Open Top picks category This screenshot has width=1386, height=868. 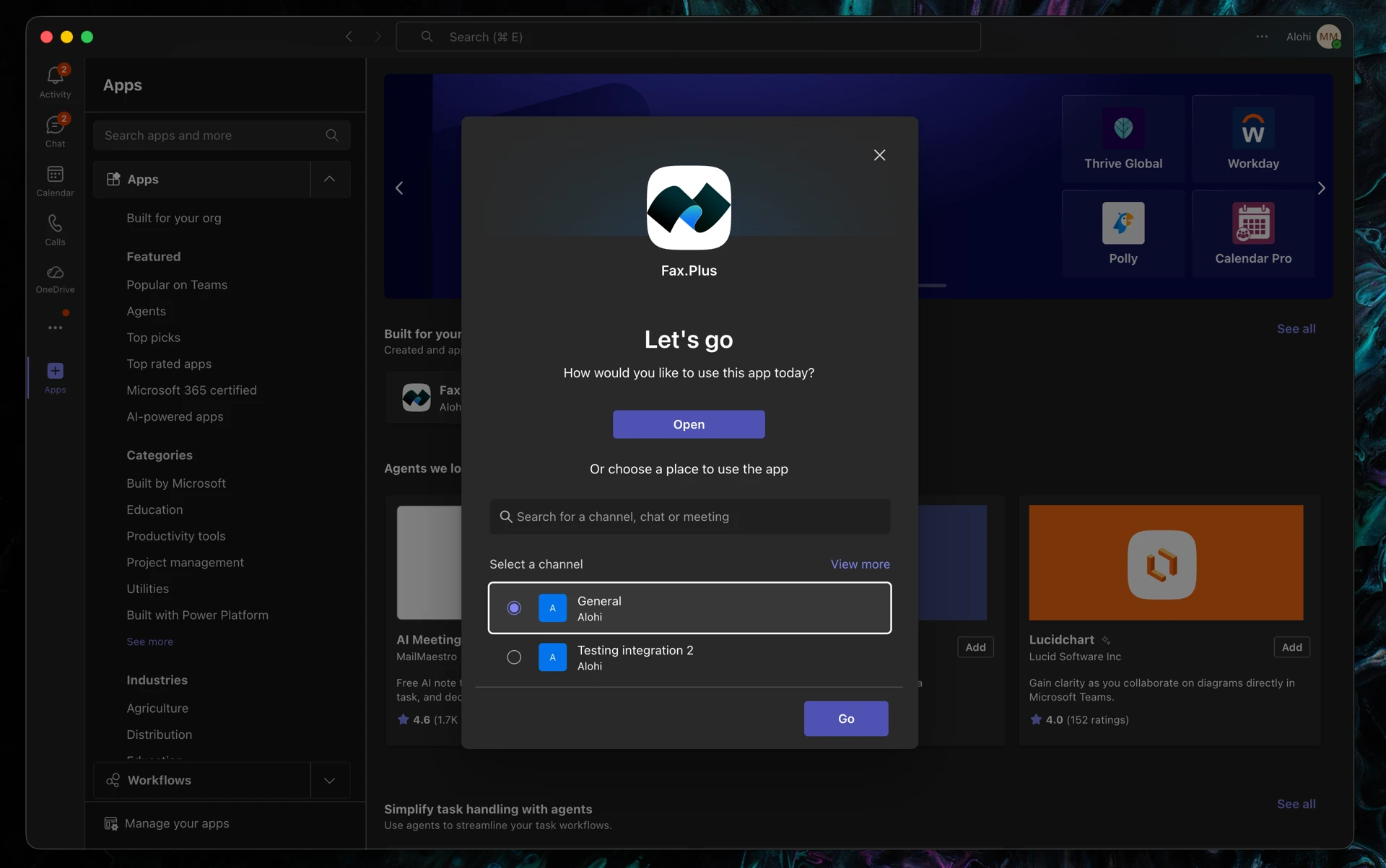click(154, 338)
